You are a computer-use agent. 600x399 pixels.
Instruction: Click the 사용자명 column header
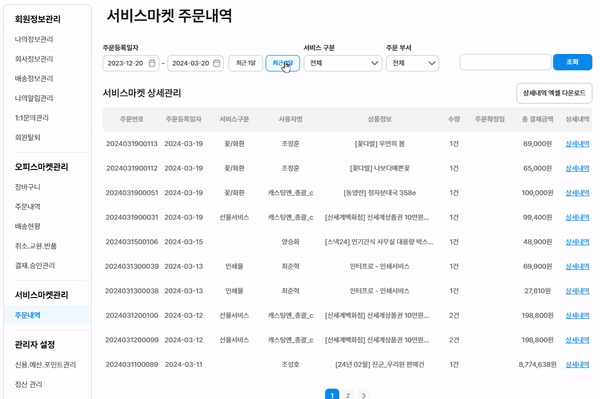point(290,119)
